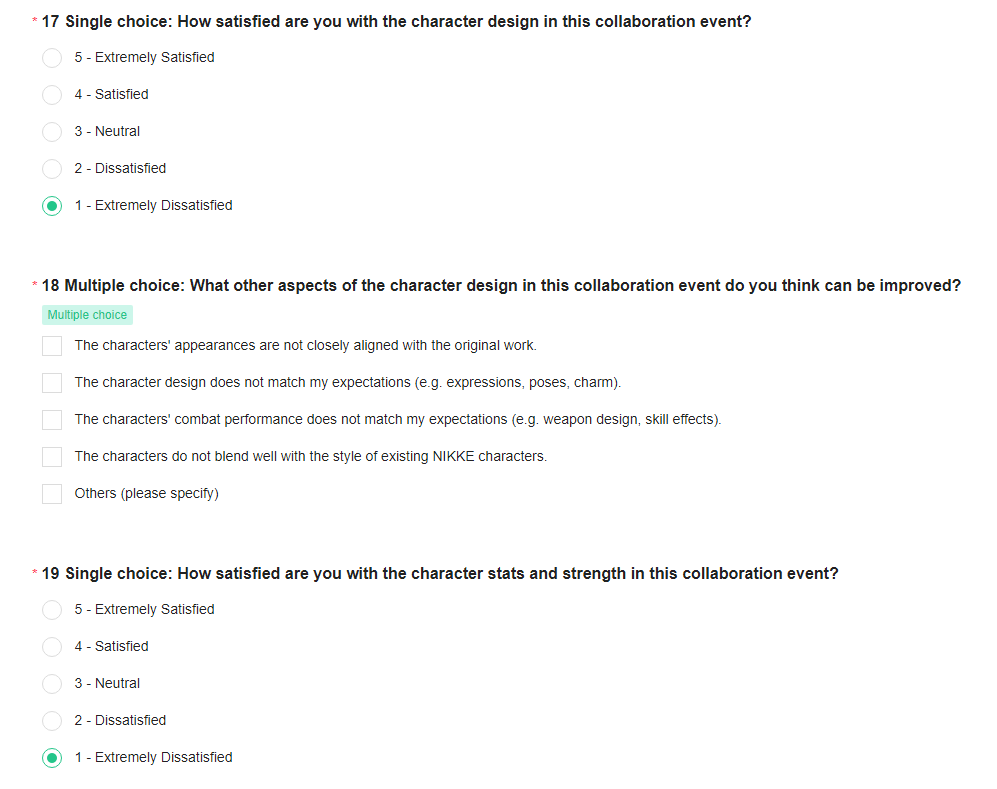Screen dimensions: 997x789
Task: Click selected '1 - Extremely Dissatisfied' radio in question 19
Action: (x=52, y=758)
